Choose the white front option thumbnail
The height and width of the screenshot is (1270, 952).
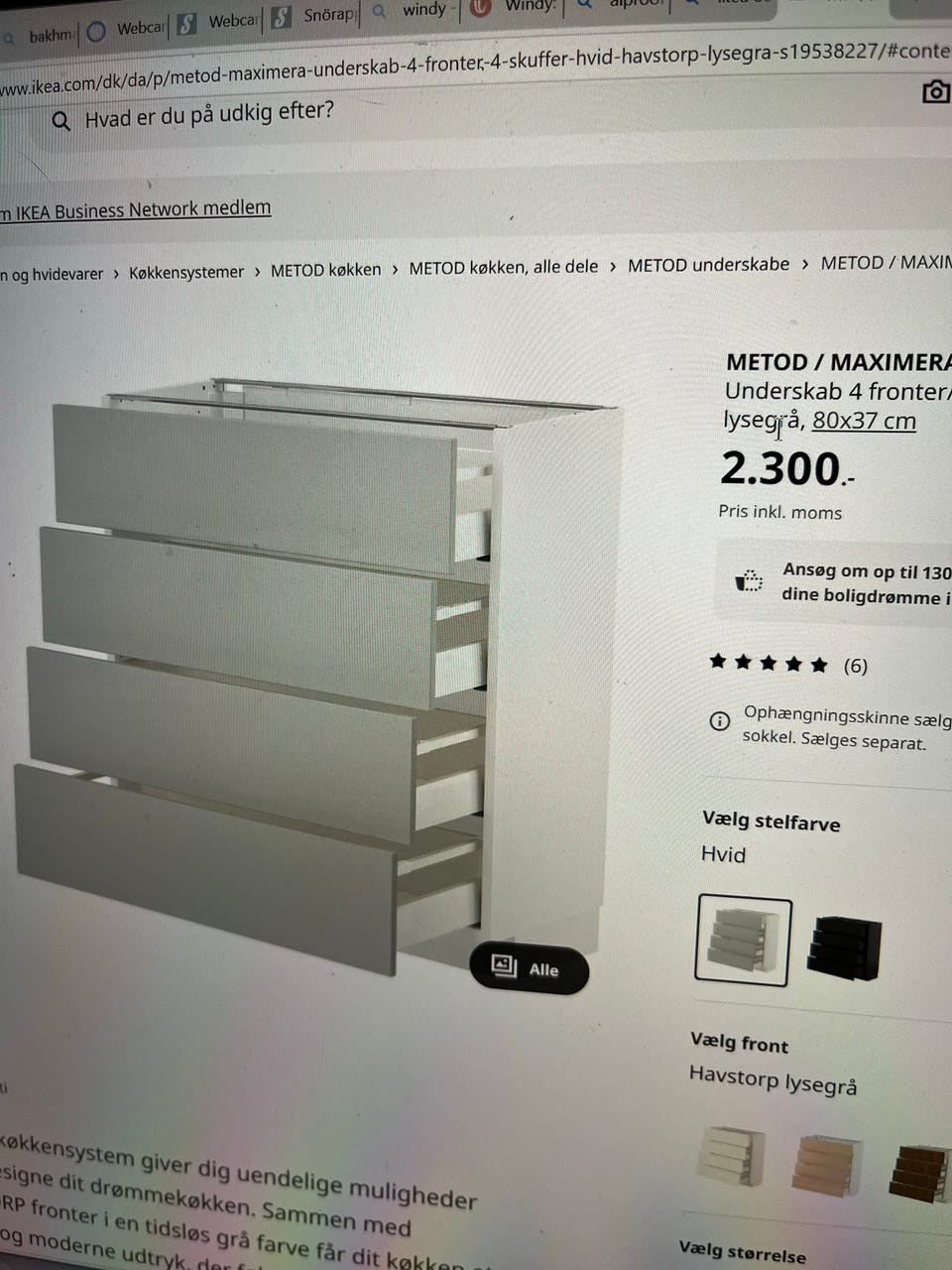(x=730, y=1154)
